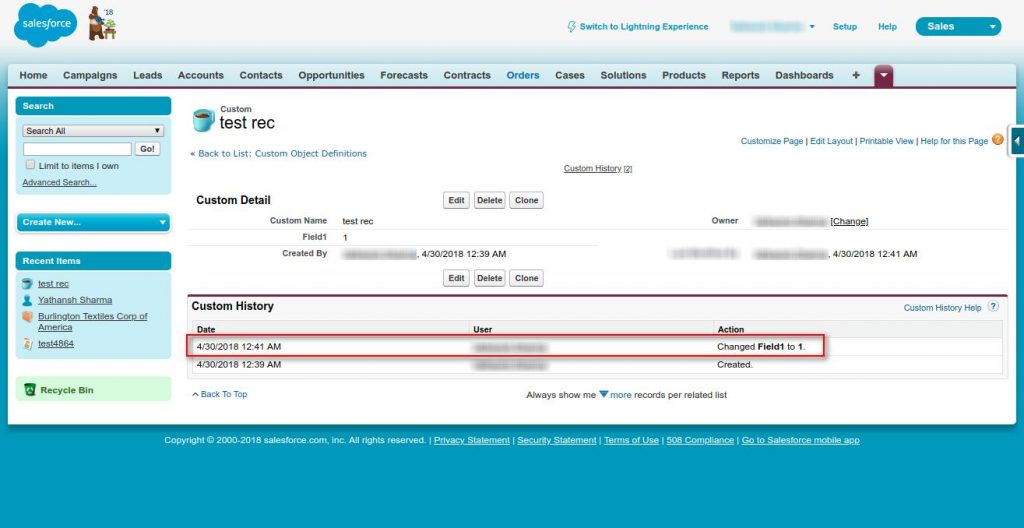Open the Contacts tab
Screen dimensions: 1024x528
point(261,75)
